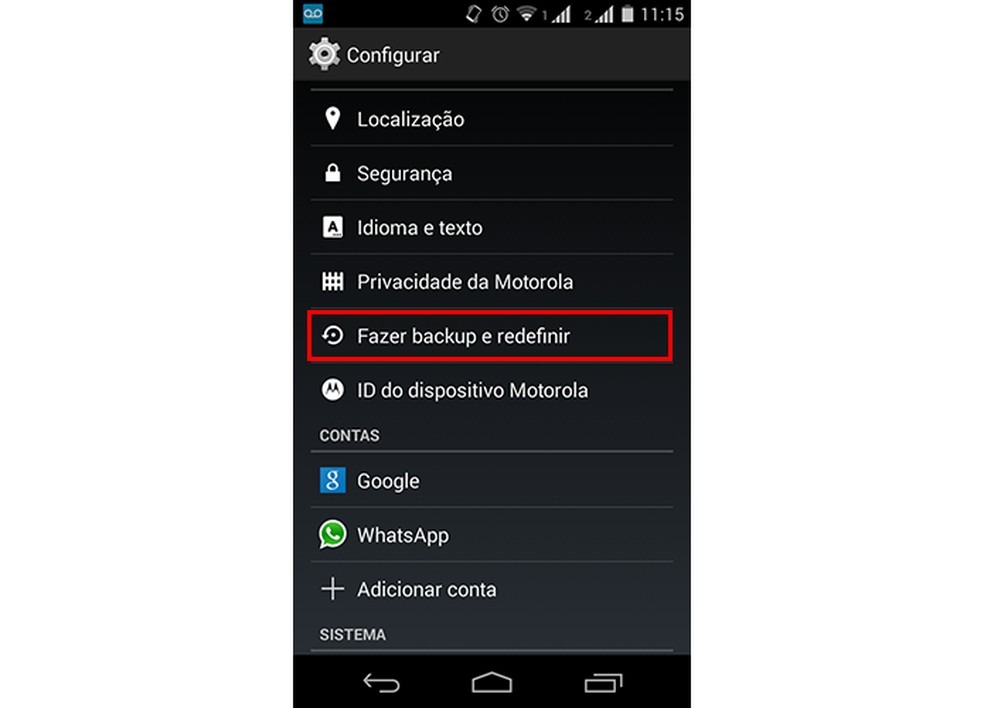Image resolution: width=984 pixels, height=708 pixels.
Task: Open Localização settings entry
Action: click(491, 119)
